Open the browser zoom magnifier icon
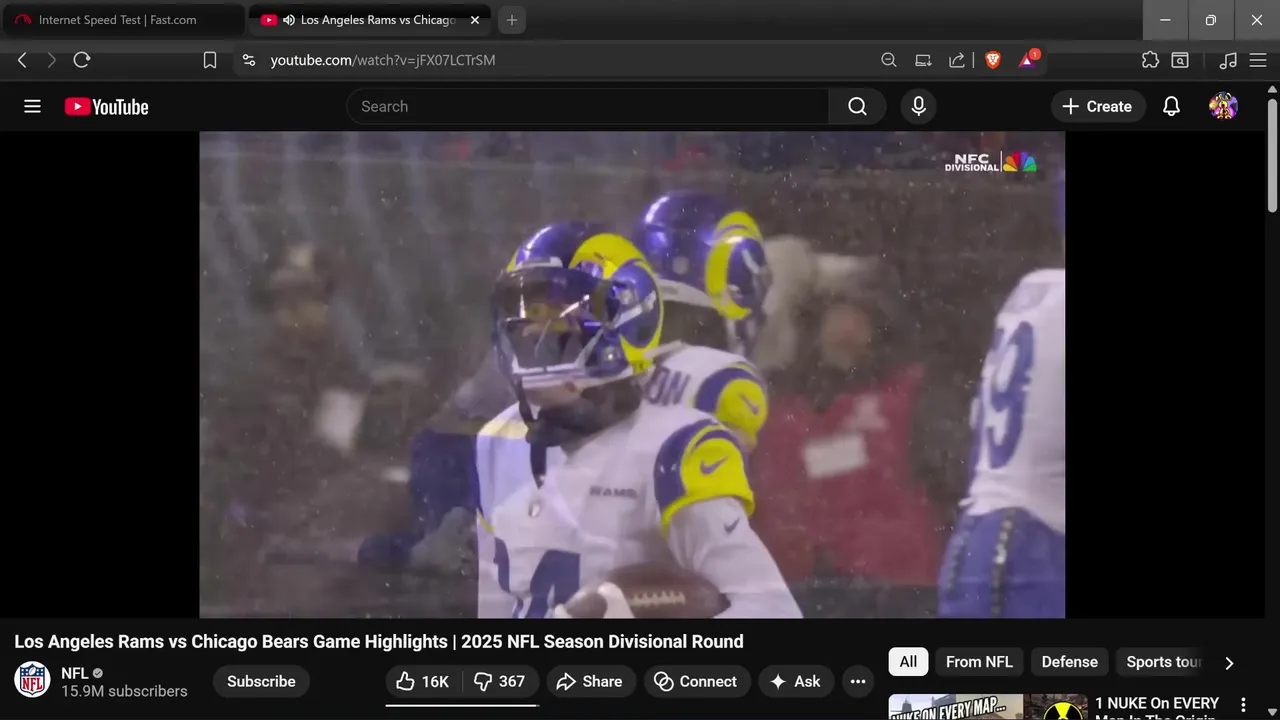1280x720 pixels. point(889,60)
